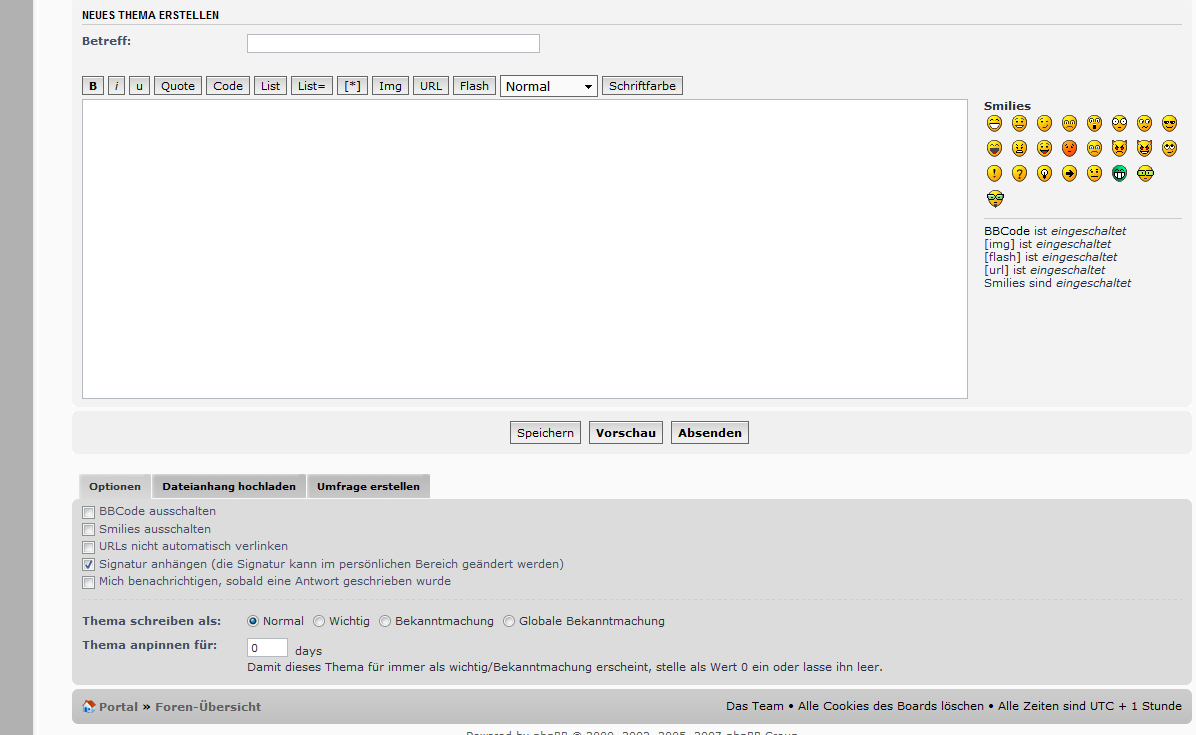This screenshot has height=735, width=1196.
Task: Enable the BBCode ausschalten checkbox
Action: click(89, 512)
